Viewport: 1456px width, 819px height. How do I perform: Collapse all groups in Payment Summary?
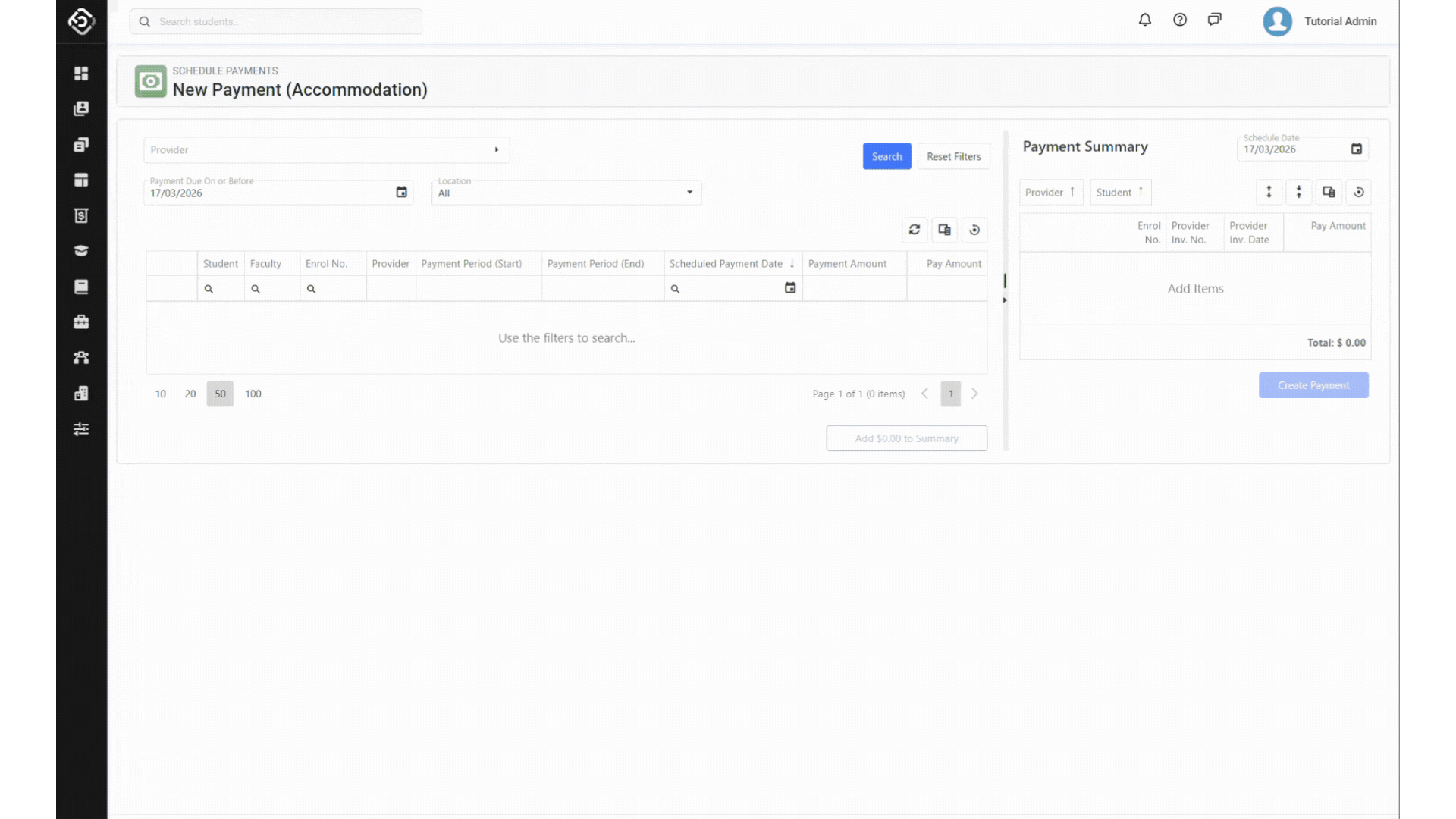(x=1299, y=193)
